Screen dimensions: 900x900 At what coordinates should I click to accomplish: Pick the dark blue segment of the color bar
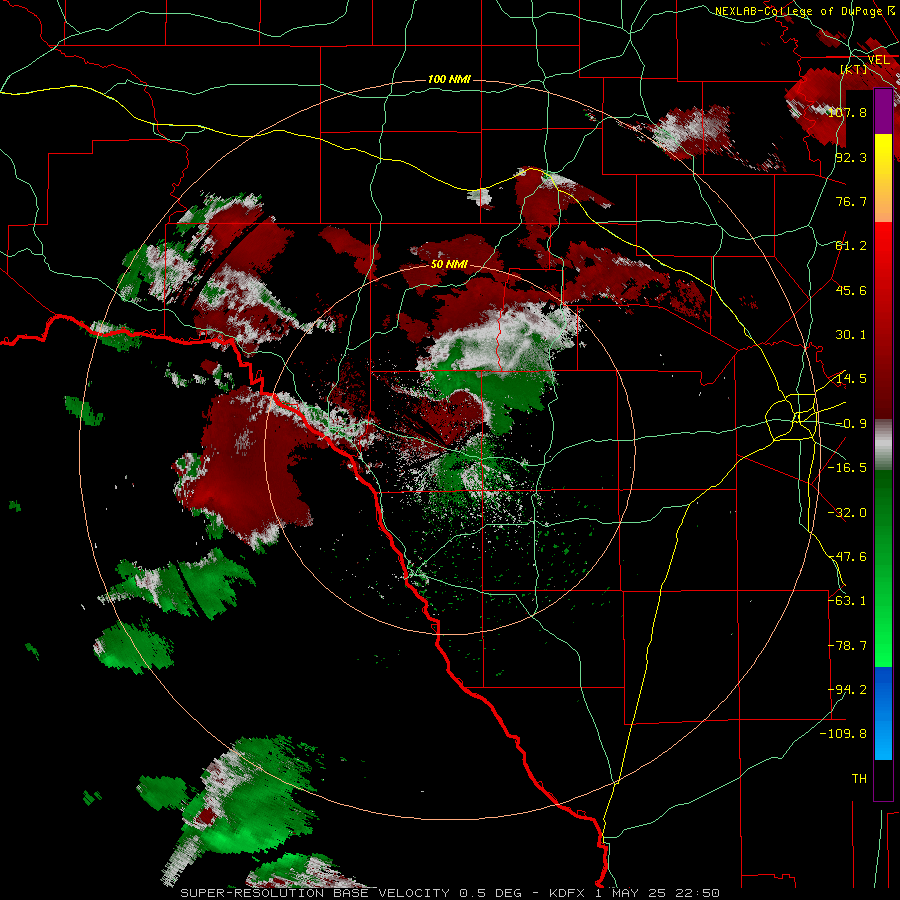(x=883, y=689)
